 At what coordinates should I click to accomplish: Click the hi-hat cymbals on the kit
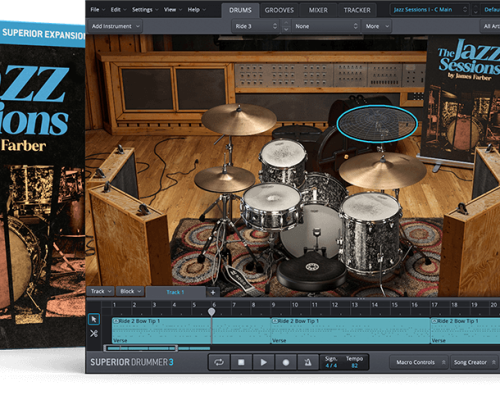(225, 179)
